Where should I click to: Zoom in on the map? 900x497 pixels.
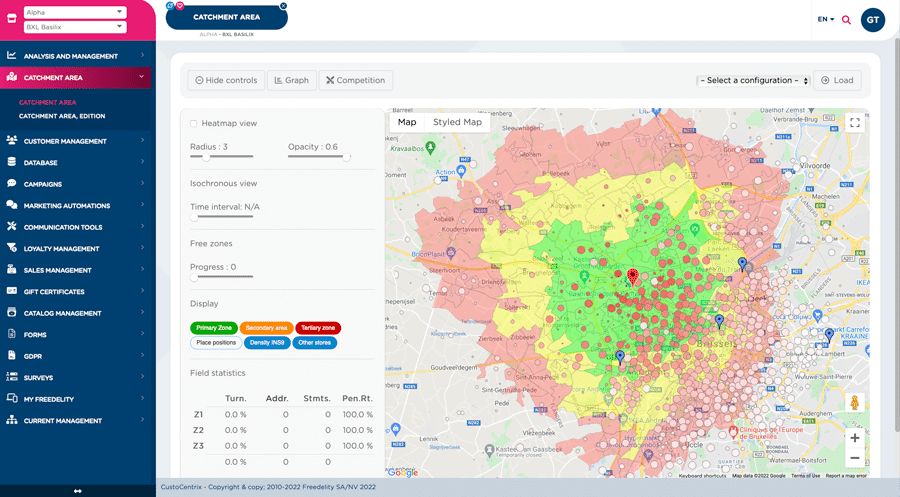(854, 438)
